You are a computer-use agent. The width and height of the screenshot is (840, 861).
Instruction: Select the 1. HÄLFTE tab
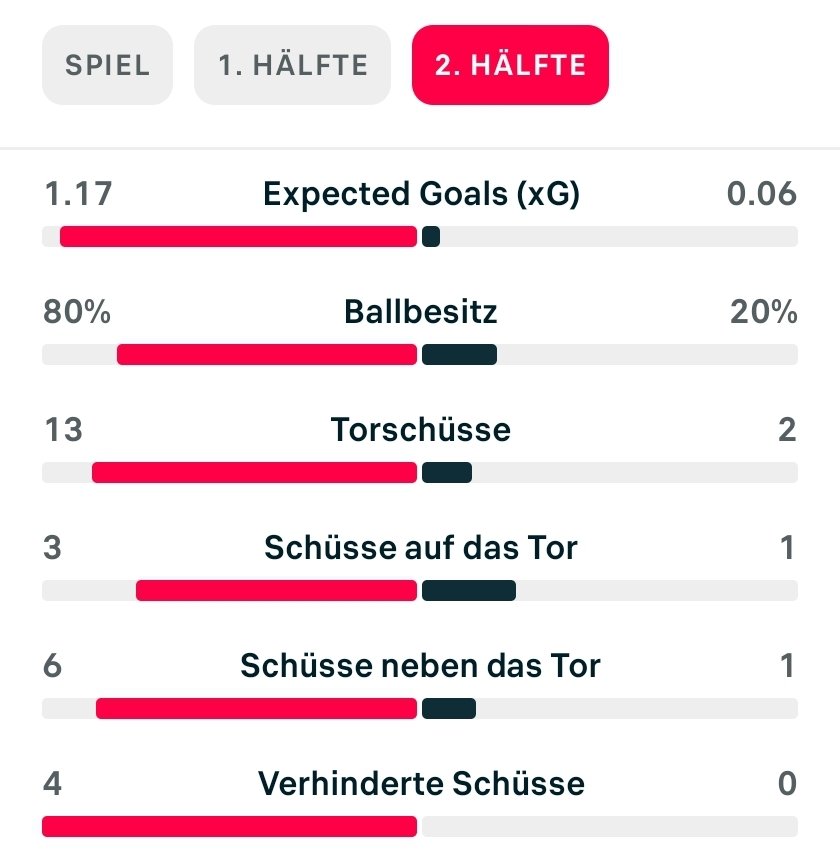(292, 66)
